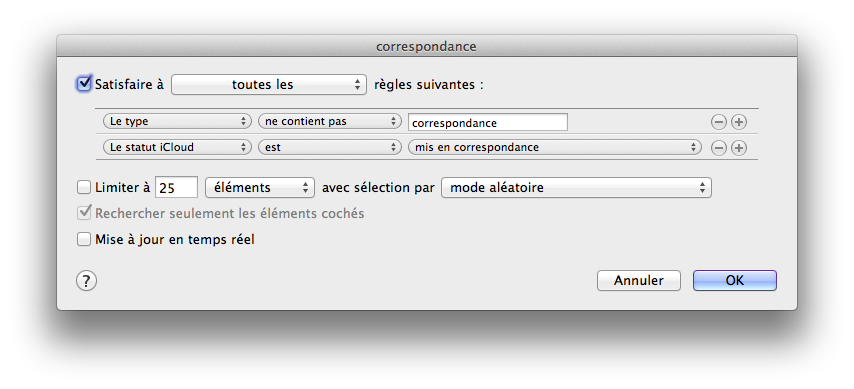The width and height of the screenshot is (854, 389).
Task: Remove the 'Le type' rule with minus icon
Action: tap(718, 122)
